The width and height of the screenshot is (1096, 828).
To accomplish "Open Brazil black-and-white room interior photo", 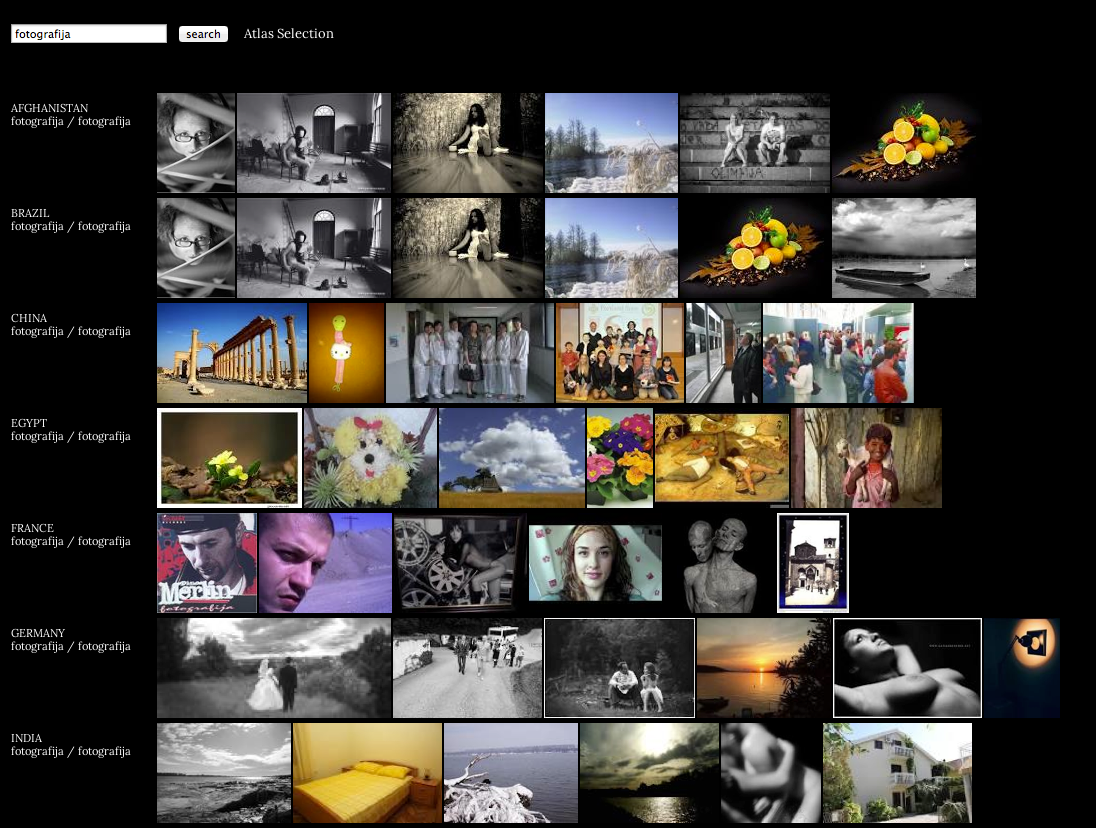I will [314, 248].
